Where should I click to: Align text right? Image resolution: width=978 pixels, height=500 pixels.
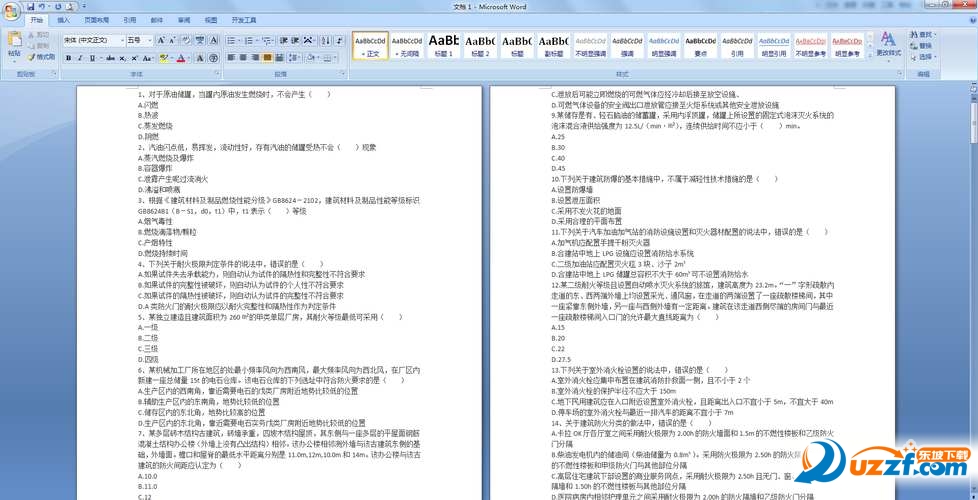(255, 58)
